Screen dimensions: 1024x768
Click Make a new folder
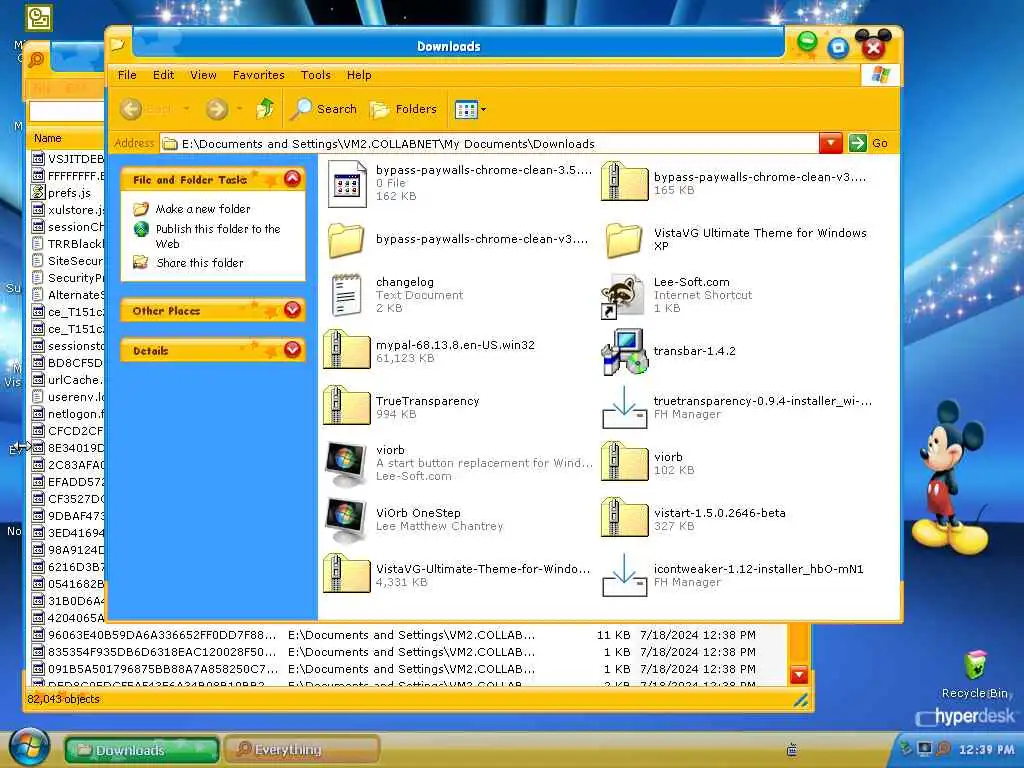point(202,209)
